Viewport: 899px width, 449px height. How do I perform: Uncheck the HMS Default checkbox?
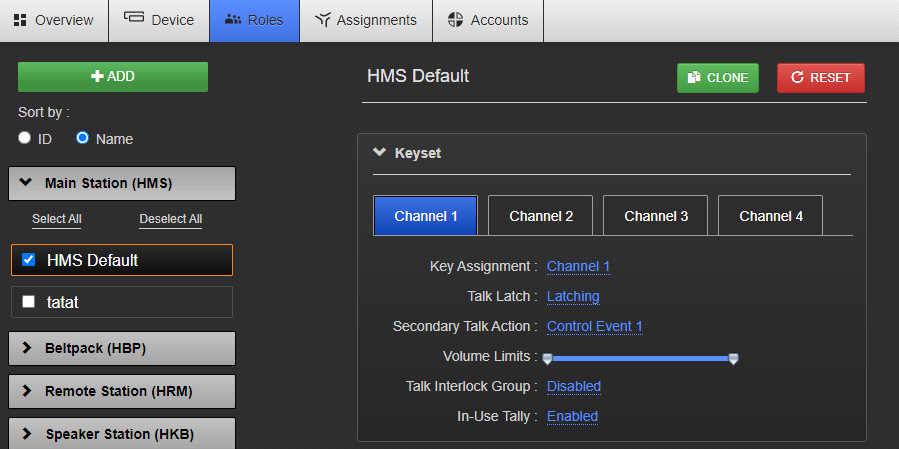coord(29,260)
